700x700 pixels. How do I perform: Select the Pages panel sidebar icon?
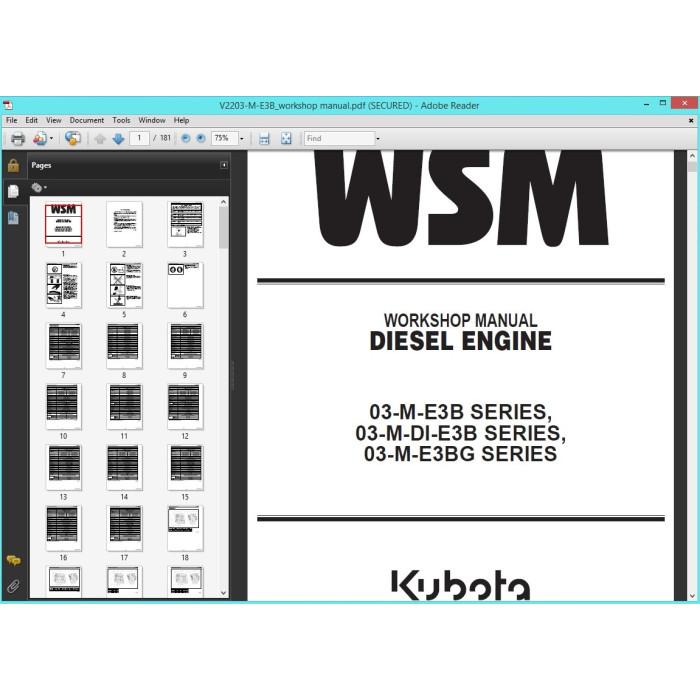tap(13, 192)
